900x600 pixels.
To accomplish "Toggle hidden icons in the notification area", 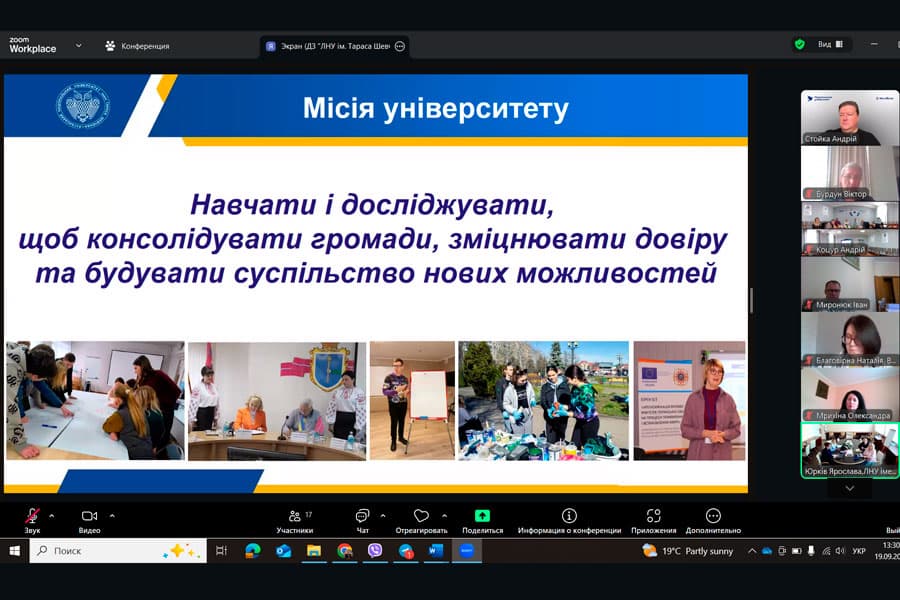I will 753,551.
